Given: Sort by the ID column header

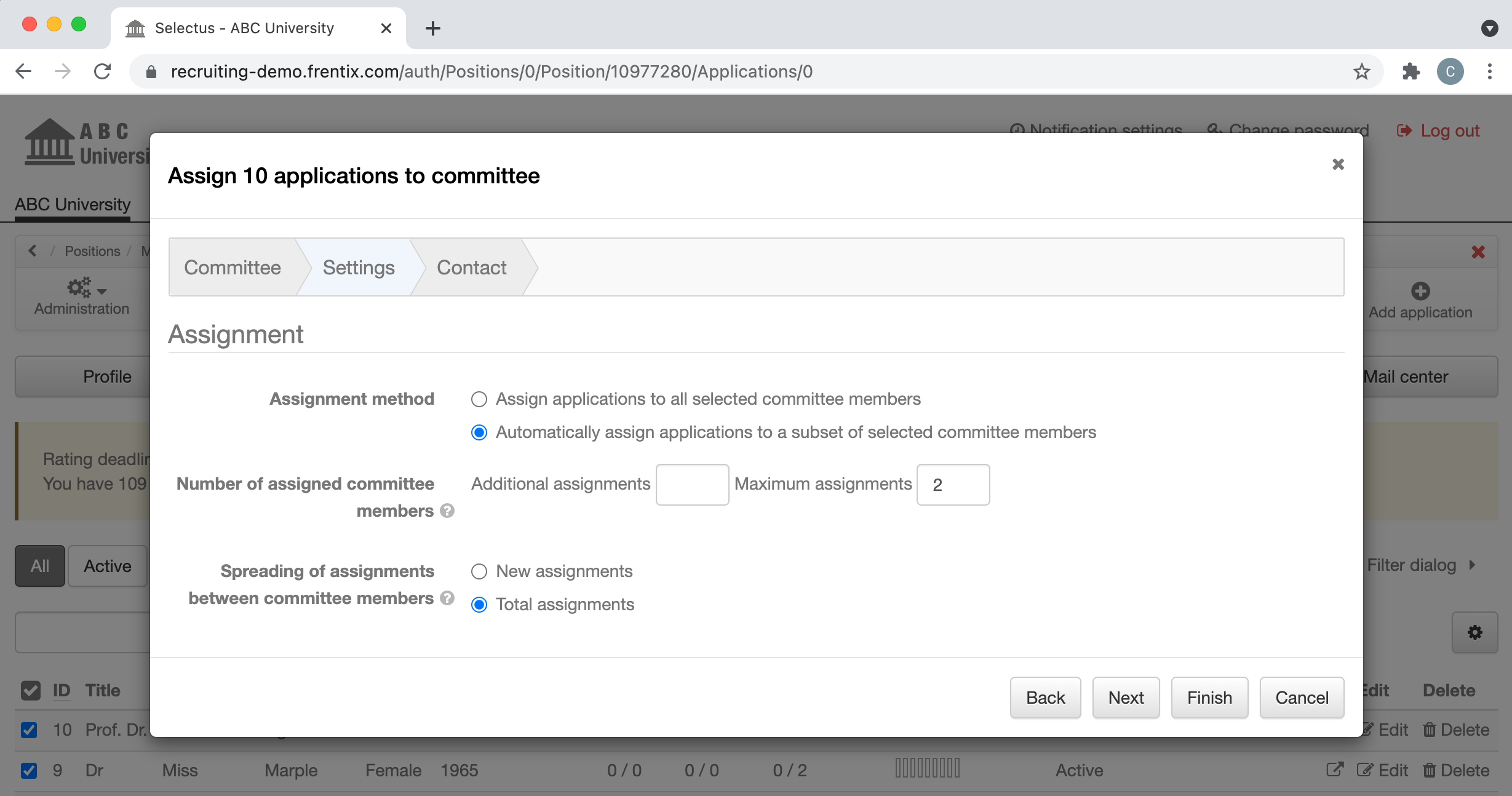Looking at the screenshot, I should [62, 690].
